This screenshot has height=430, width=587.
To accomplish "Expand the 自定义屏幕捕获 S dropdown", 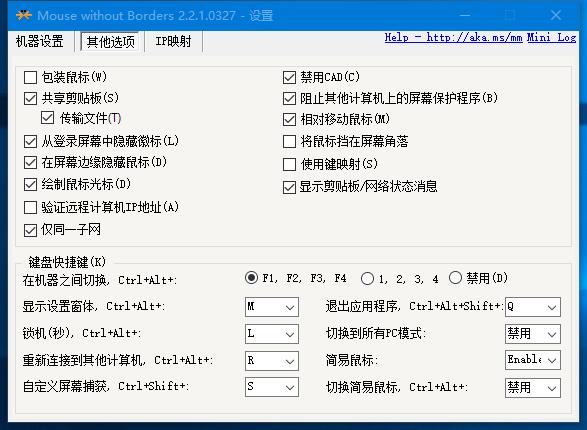I will click(272, 387).
